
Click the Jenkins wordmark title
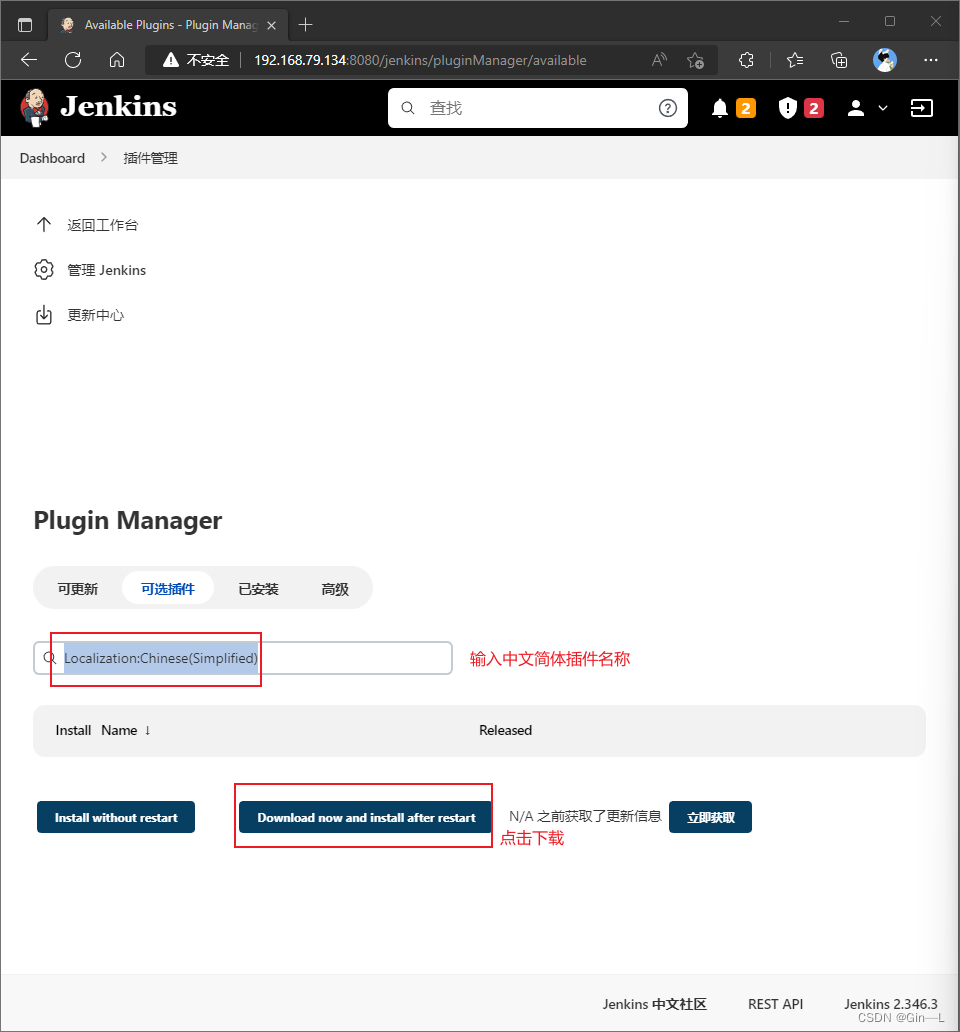(x=118, y=107)
